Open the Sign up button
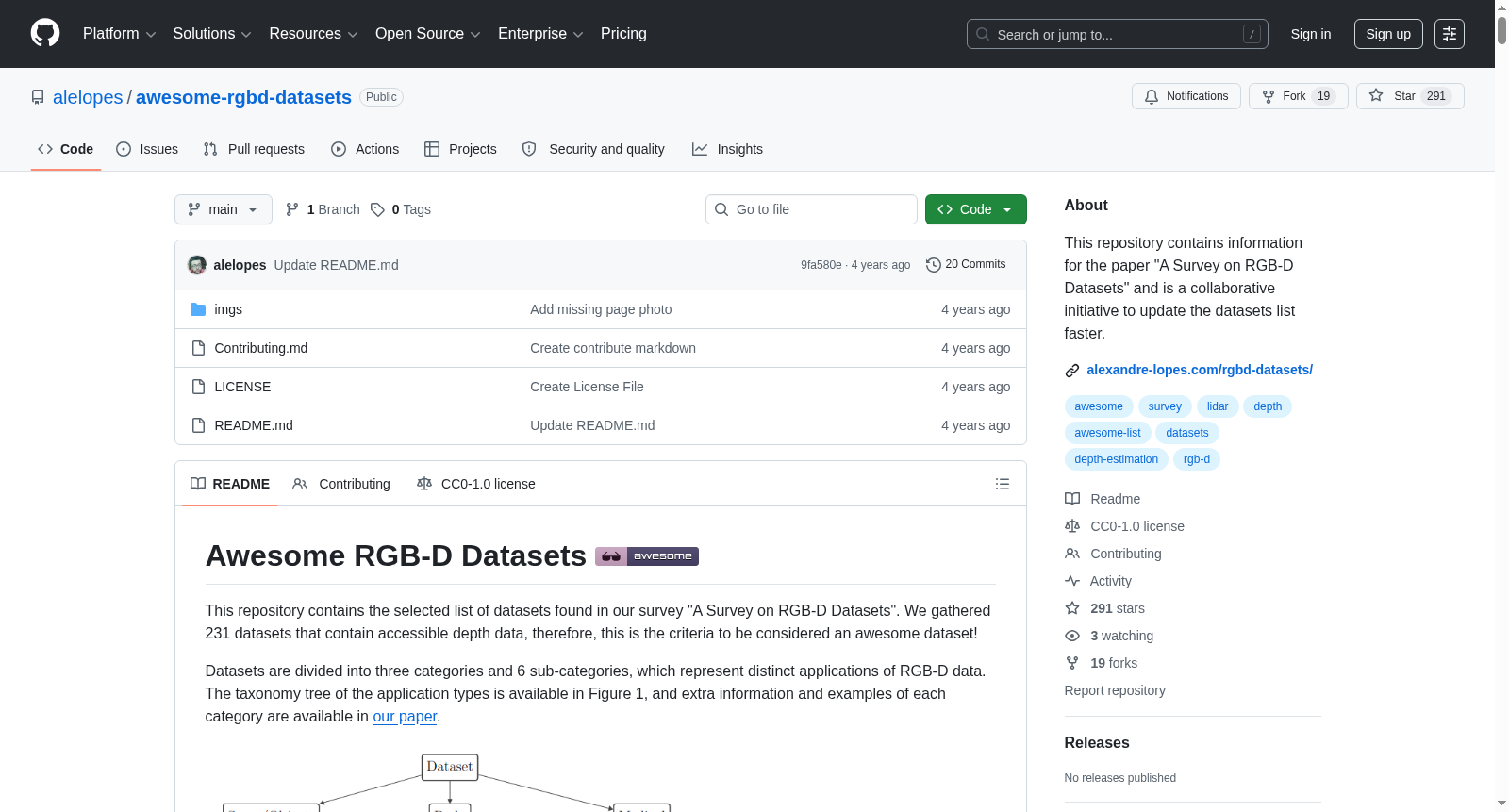1509x812 pixels. [x=1388, y=34]
